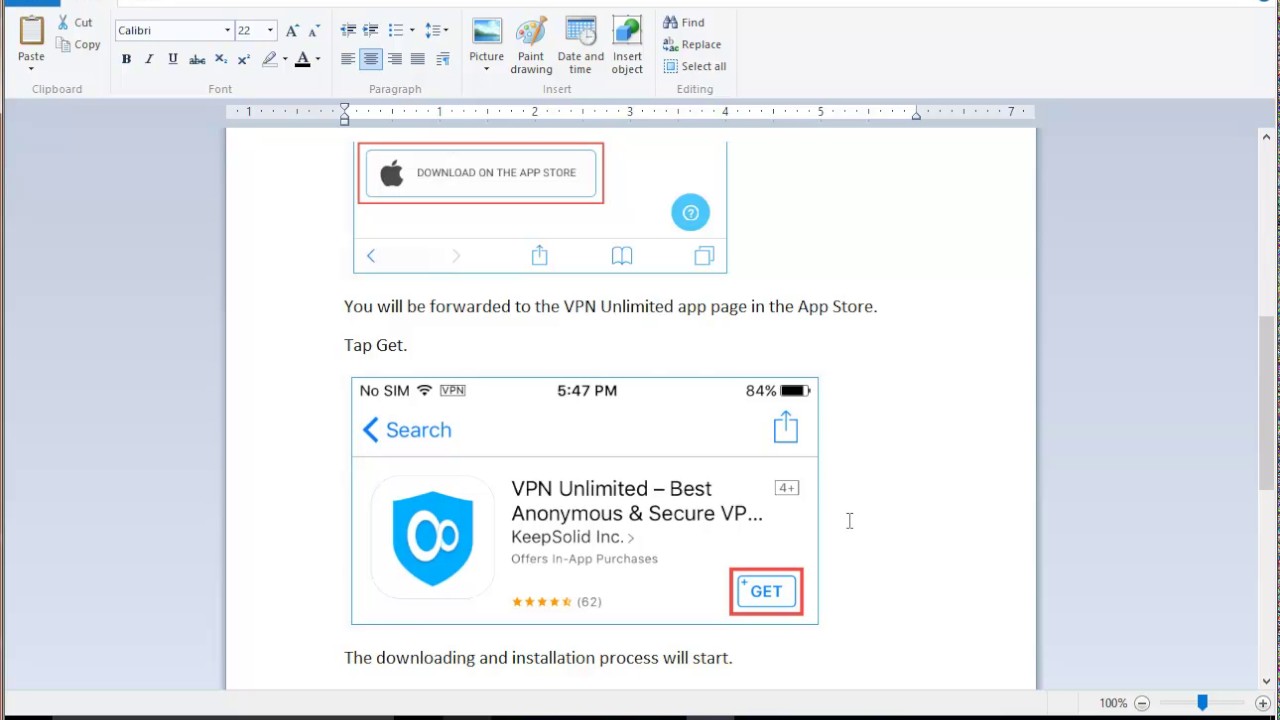The width and height of the screenshot is (1280, 720).
Task: Click the line starting "You will be forwarded"
Action: click(x=610, y=306)
